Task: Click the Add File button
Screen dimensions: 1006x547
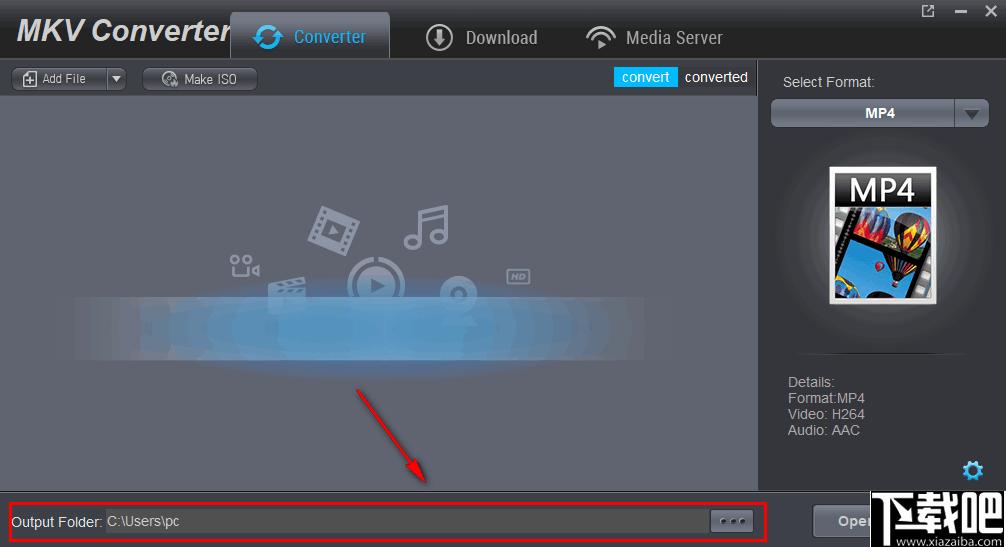Action: coord(59,79)
